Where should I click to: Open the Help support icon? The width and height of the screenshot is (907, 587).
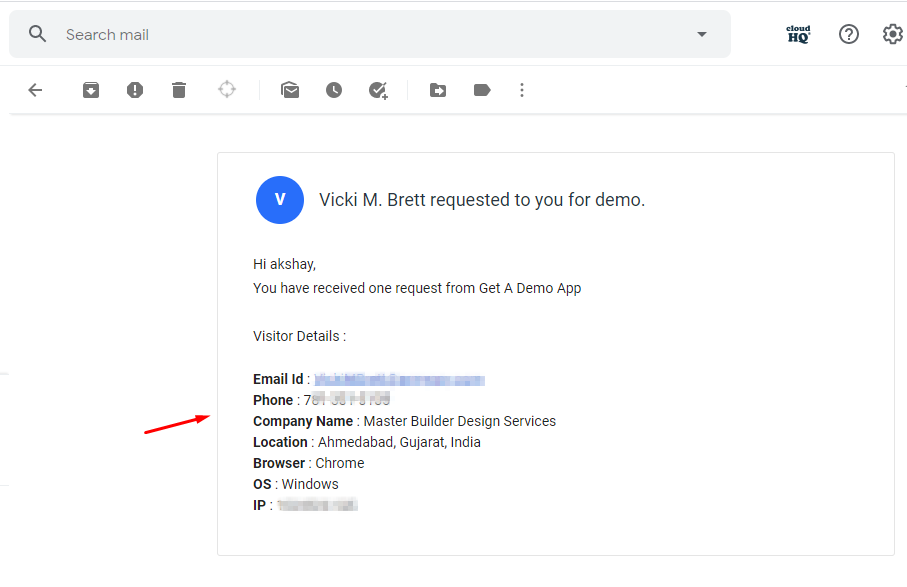click(849, 34)
